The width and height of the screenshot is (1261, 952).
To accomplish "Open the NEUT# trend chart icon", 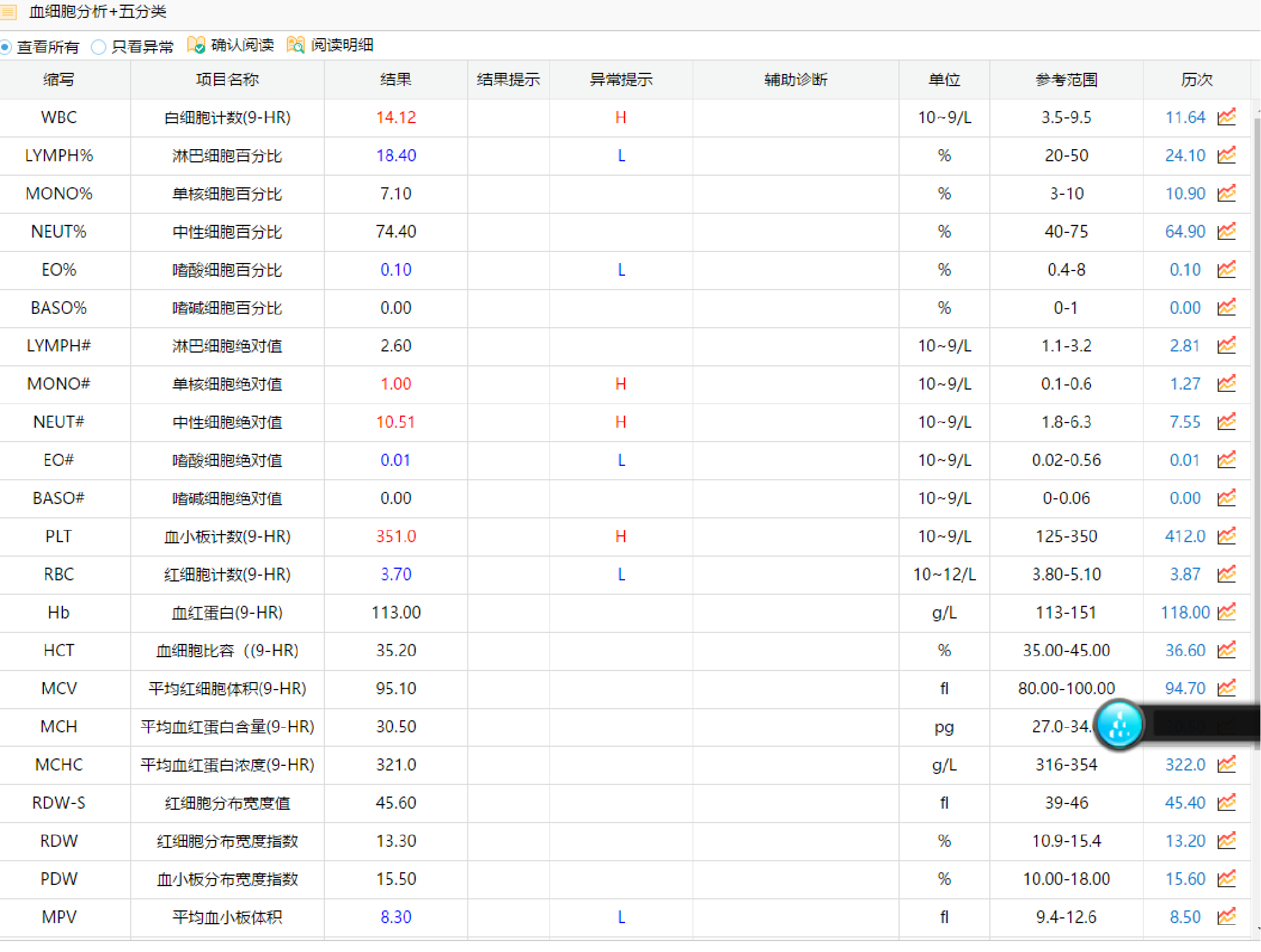I will tap(1227, 422).
